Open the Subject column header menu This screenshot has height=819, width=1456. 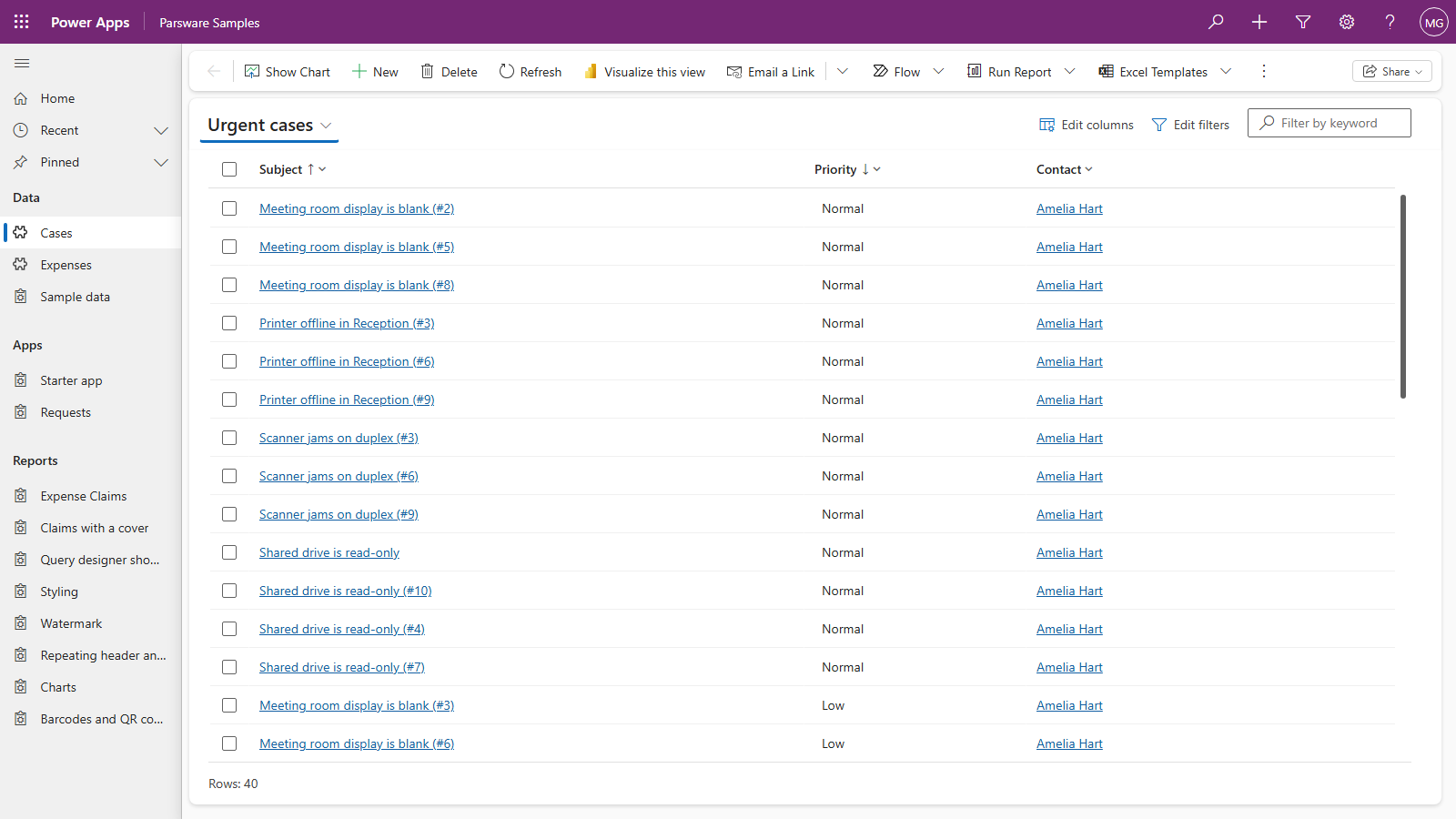[x=292, y=169]
